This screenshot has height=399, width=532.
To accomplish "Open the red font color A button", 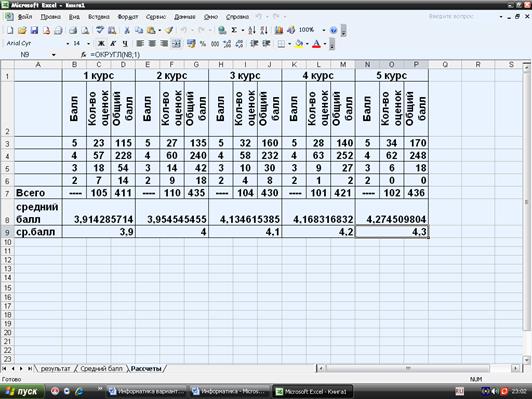I will (x=316, y=44).
